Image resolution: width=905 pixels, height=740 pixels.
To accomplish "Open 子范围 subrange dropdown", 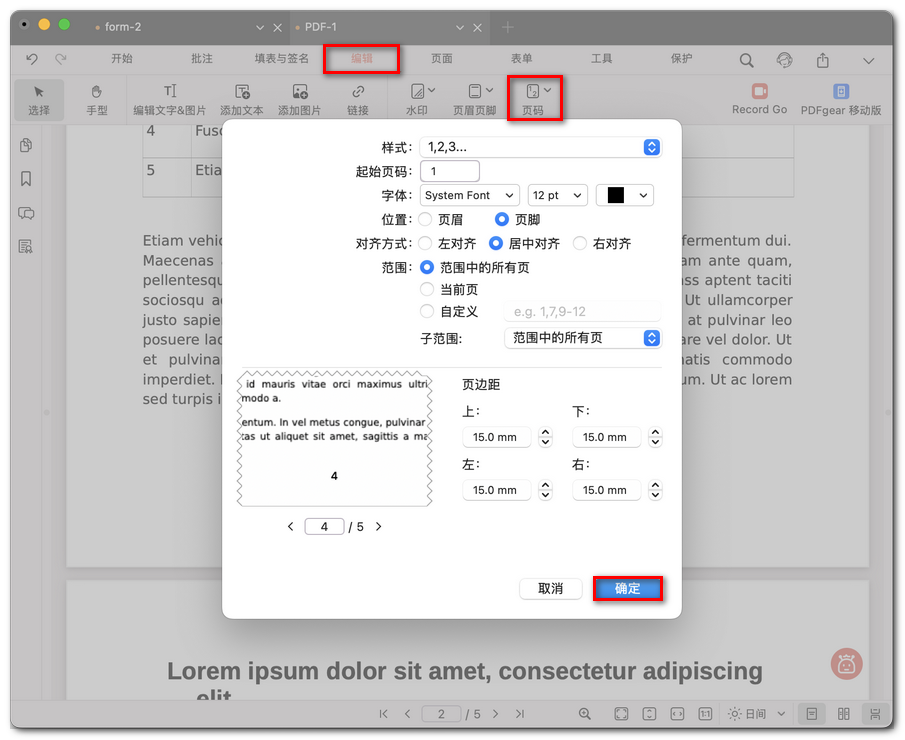I will click(x=583, y=338).
